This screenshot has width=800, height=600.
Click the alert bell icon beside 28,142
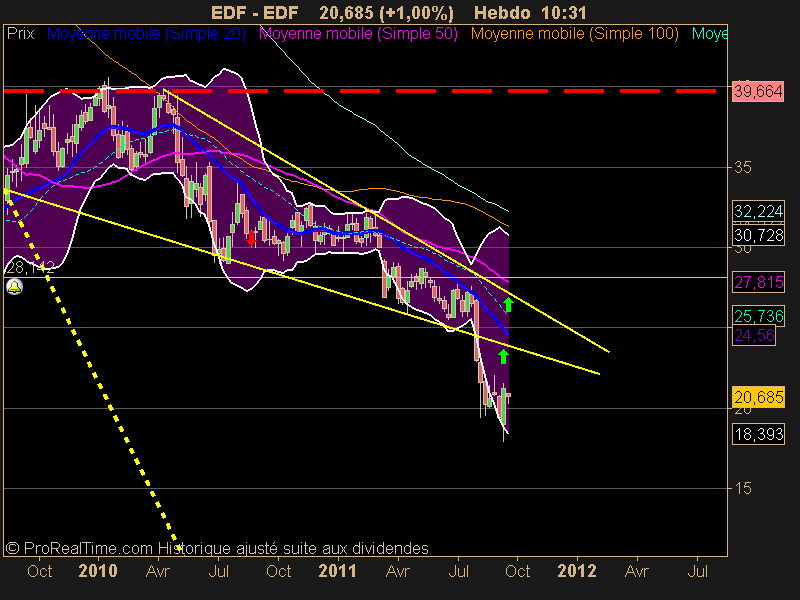[x=14, y=287]
